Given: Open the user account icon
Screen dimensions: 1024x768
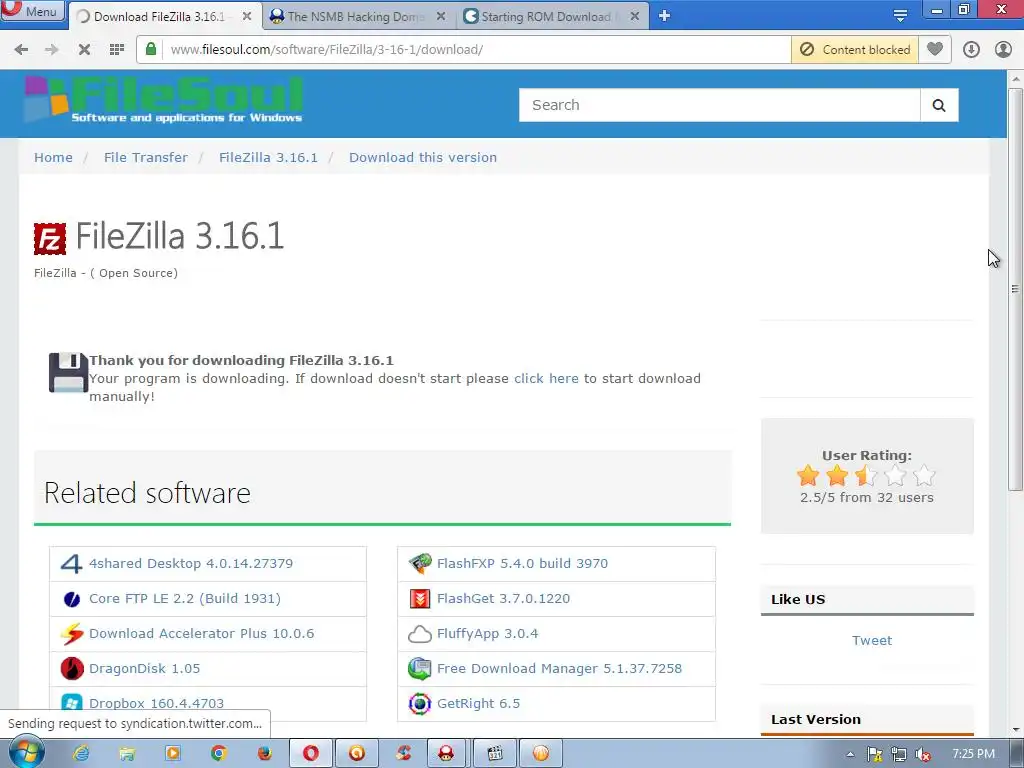Looking at the screenshot, I should tap(1003, 50).
